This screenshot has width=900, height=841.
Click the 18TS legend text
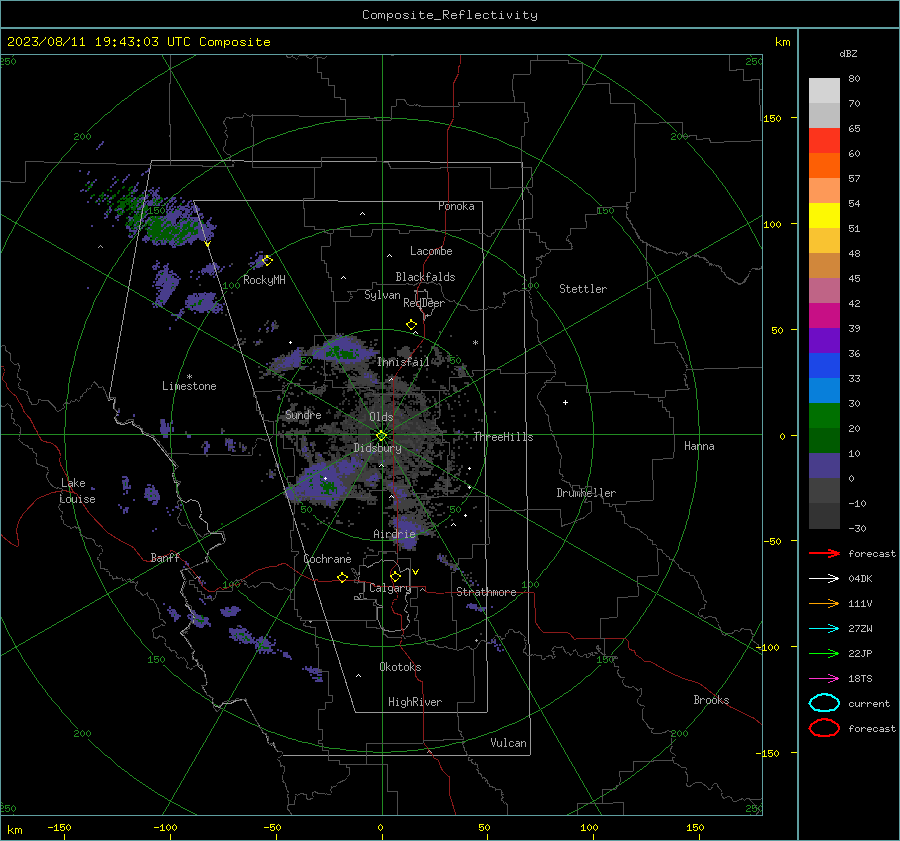coord(860,679)
